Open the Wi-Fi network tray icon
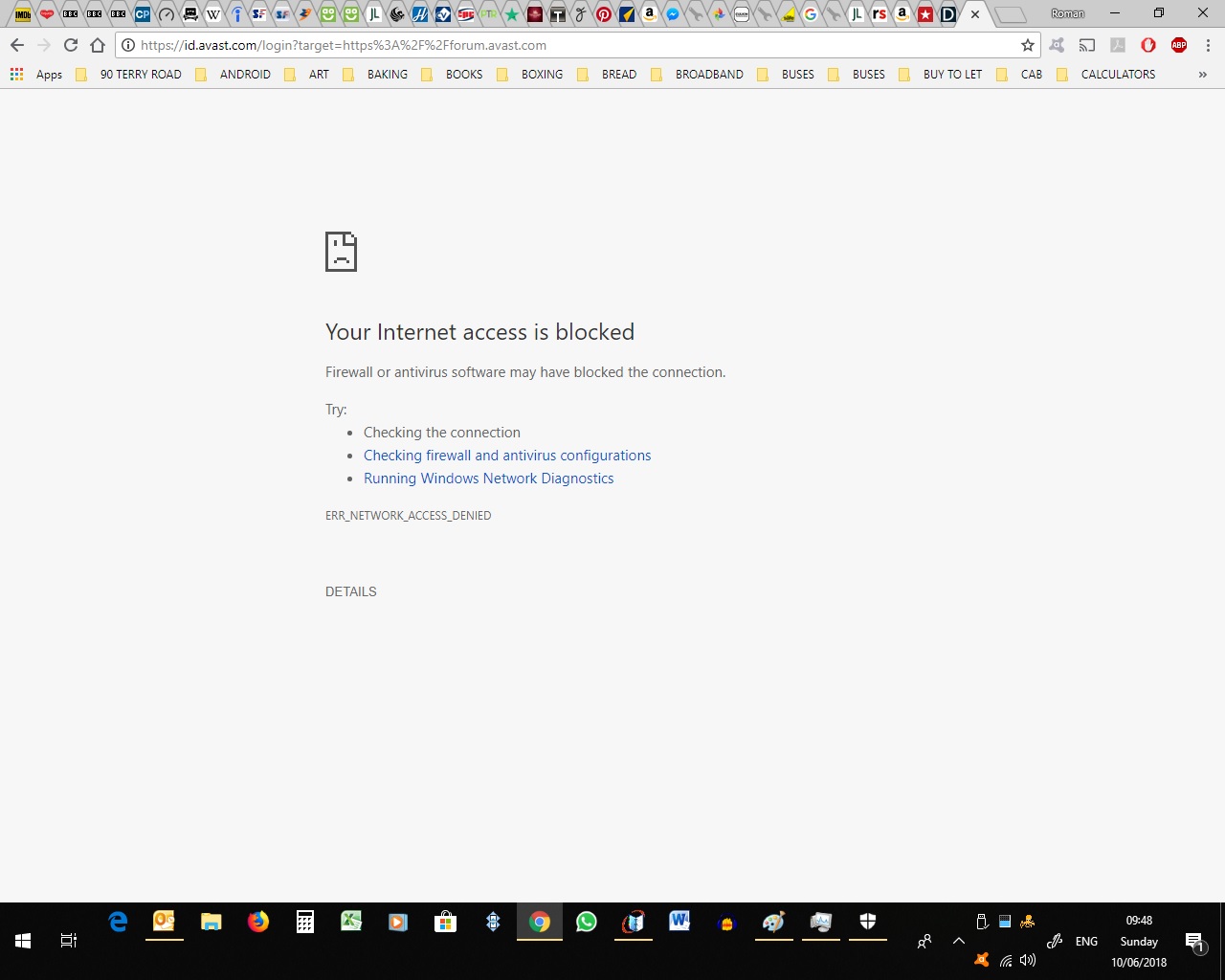The width and height of the screenshot is (1225, 980). pos(1006,961)
